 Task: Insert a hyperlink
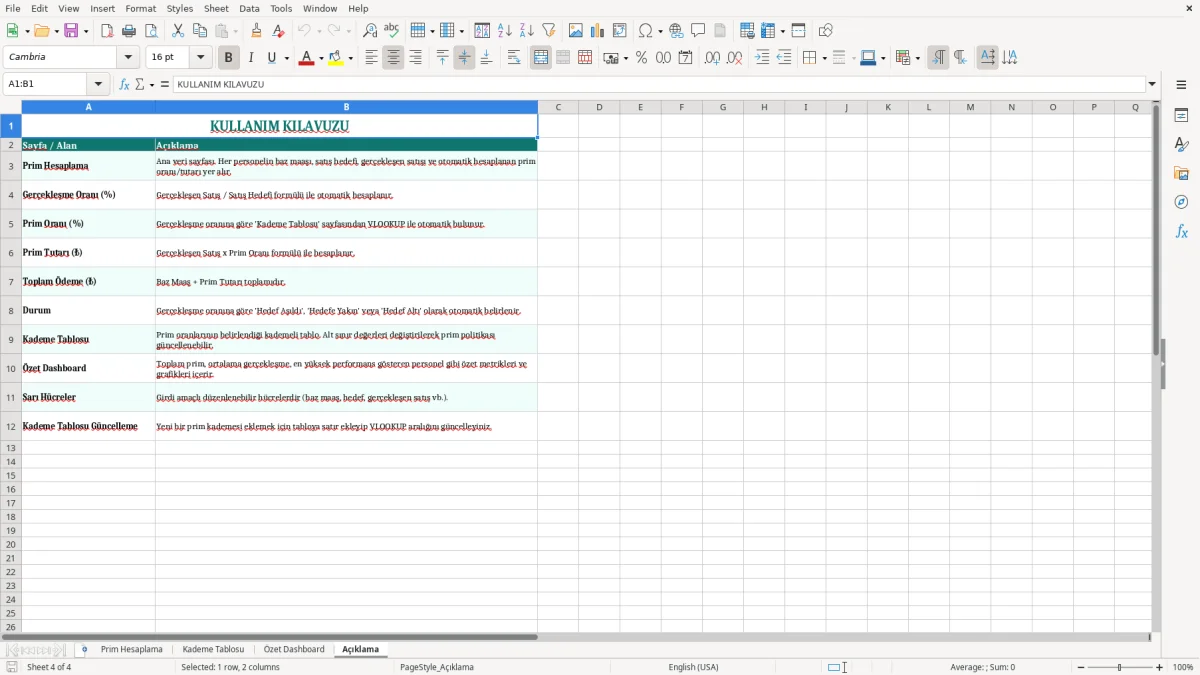point(676,31)
